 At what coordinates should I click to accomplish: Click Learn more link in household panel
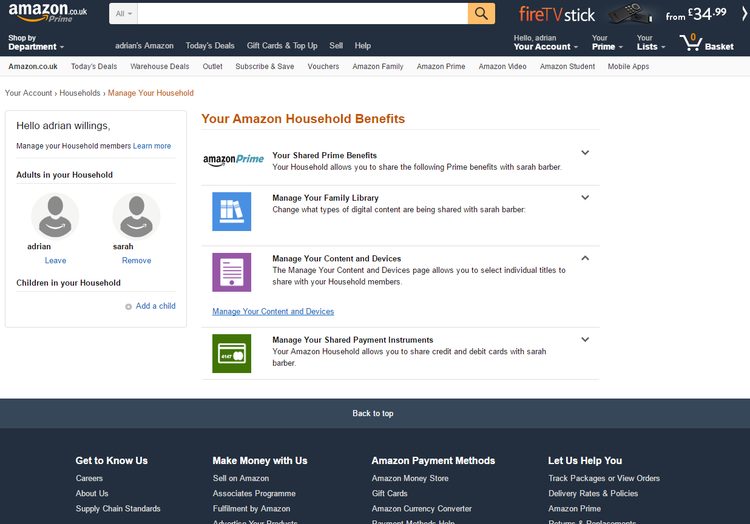tap(152, 146)
